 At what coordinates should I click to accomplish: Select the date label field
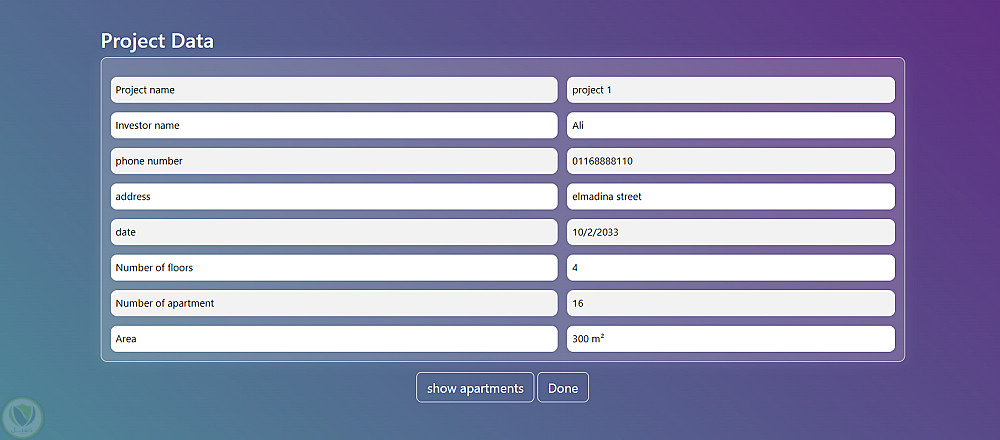coord(333,232)
